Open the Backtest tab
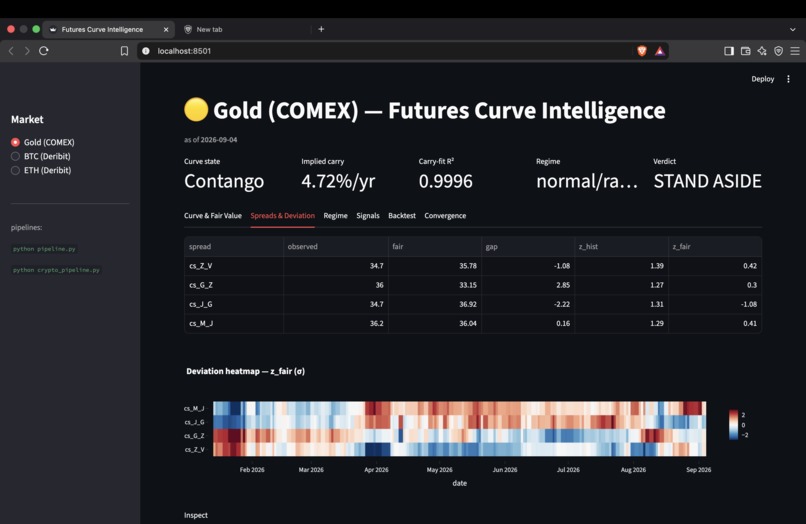Screen dimensions: 806x524 402,215
